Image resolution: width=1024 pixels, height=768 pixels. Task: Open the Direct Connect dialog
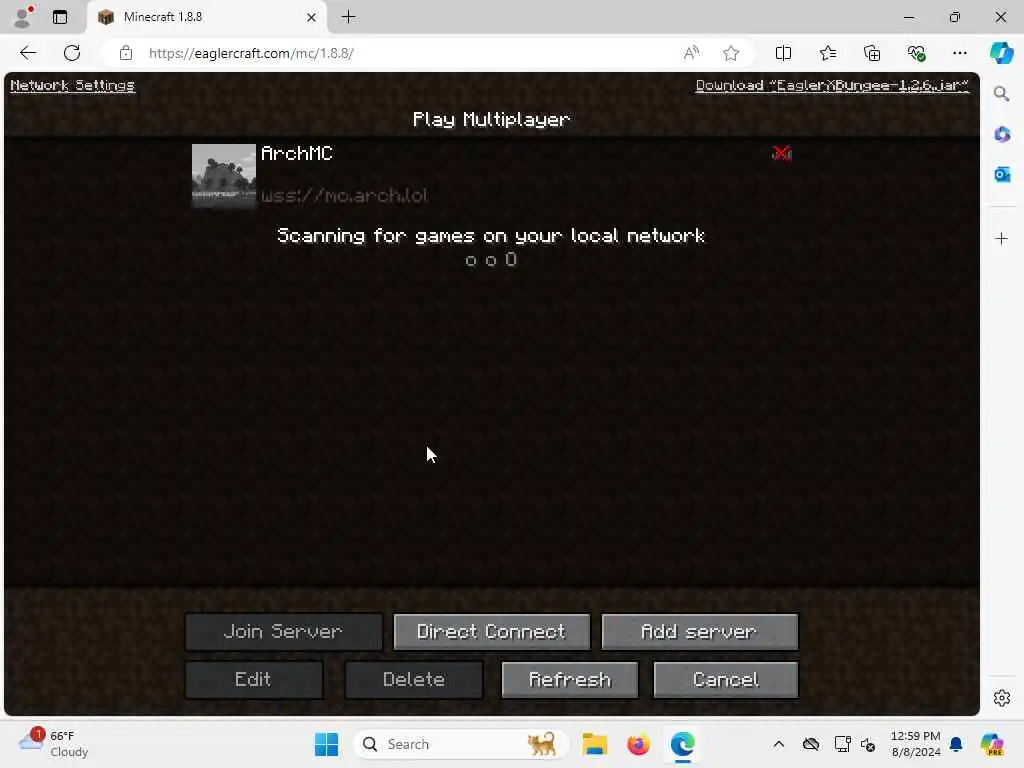(x=491, y=632)
